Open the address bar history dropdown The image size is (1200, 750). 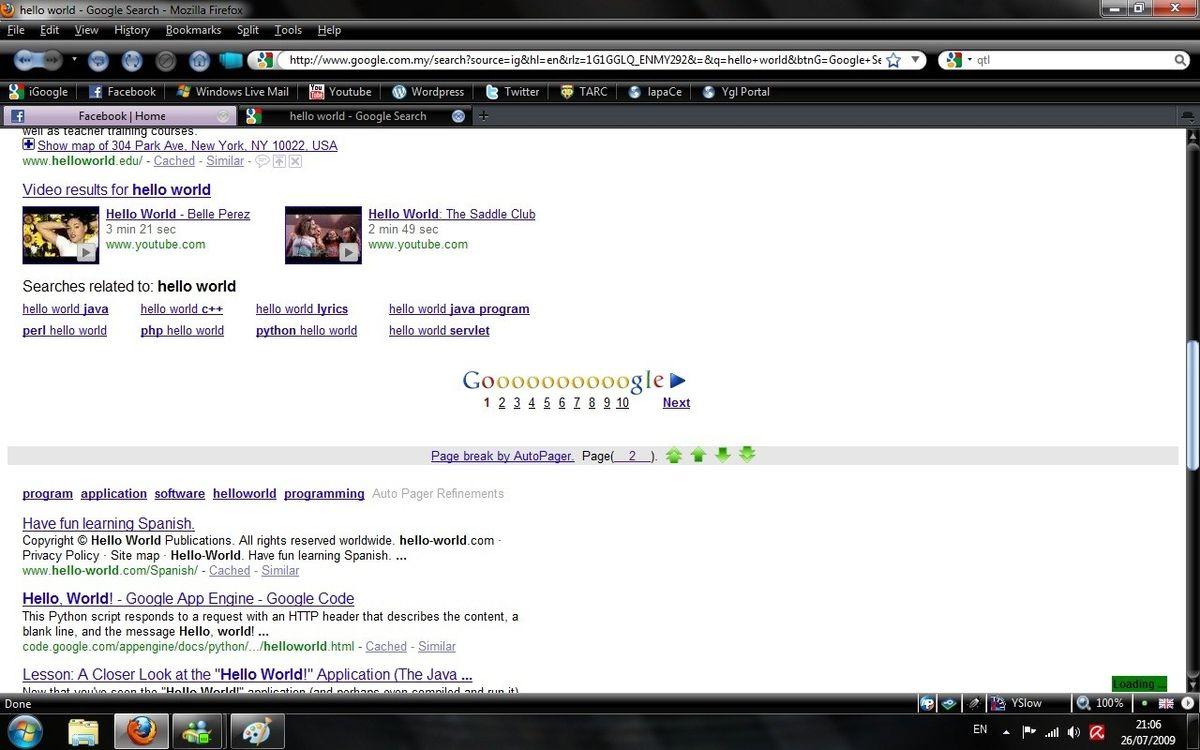pyautogui.click(x=915, y=60)
